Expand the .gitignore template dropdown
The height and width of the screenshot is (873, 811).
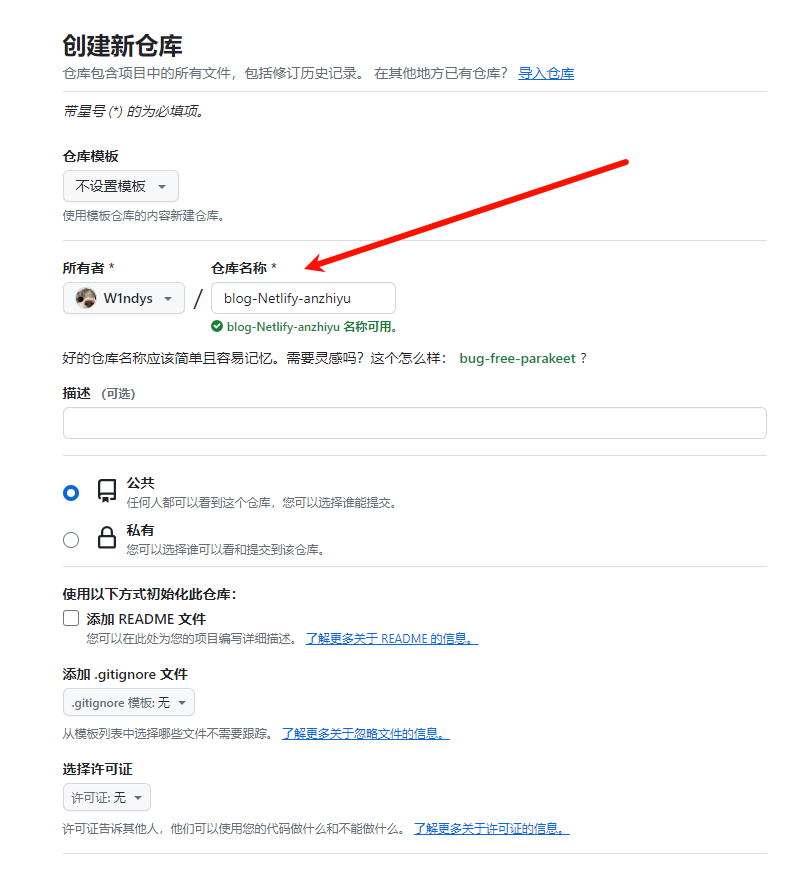click(129, 703)
